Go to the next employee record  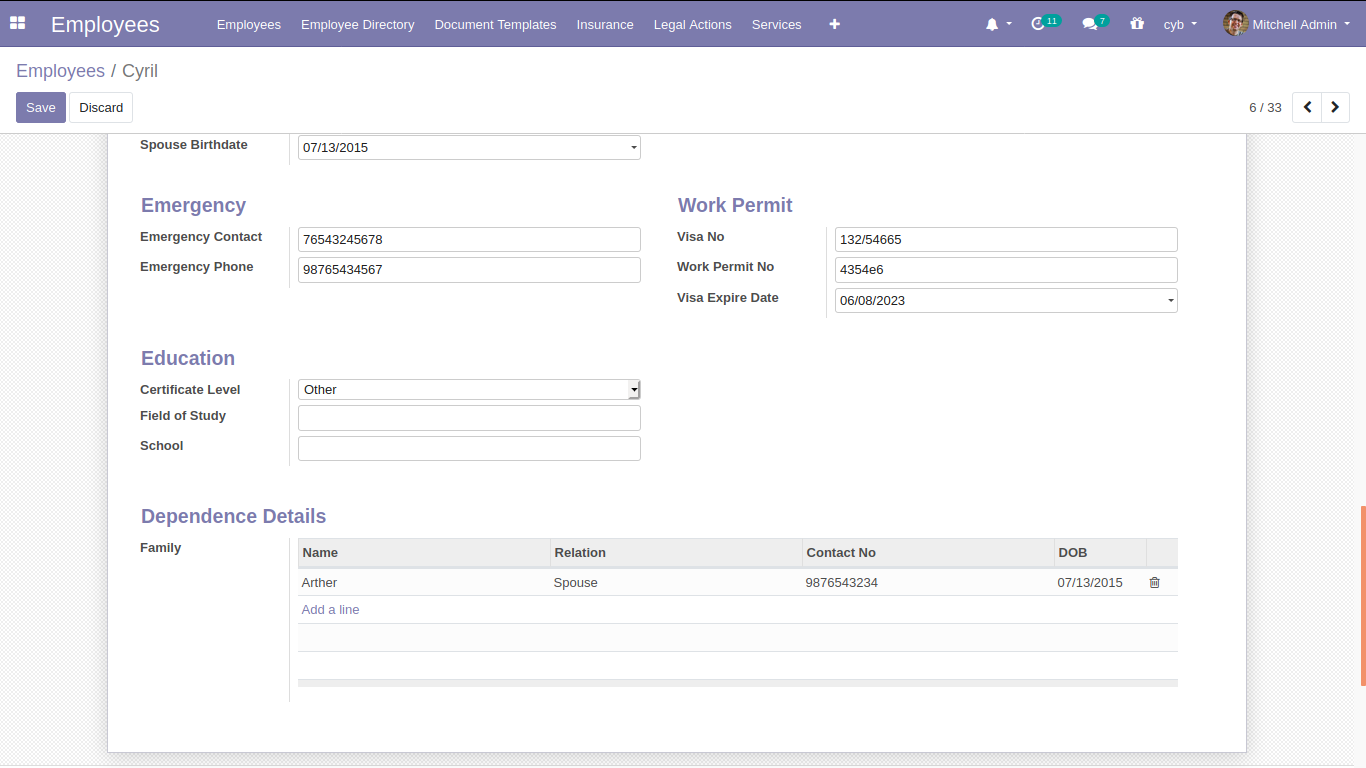1335,107
